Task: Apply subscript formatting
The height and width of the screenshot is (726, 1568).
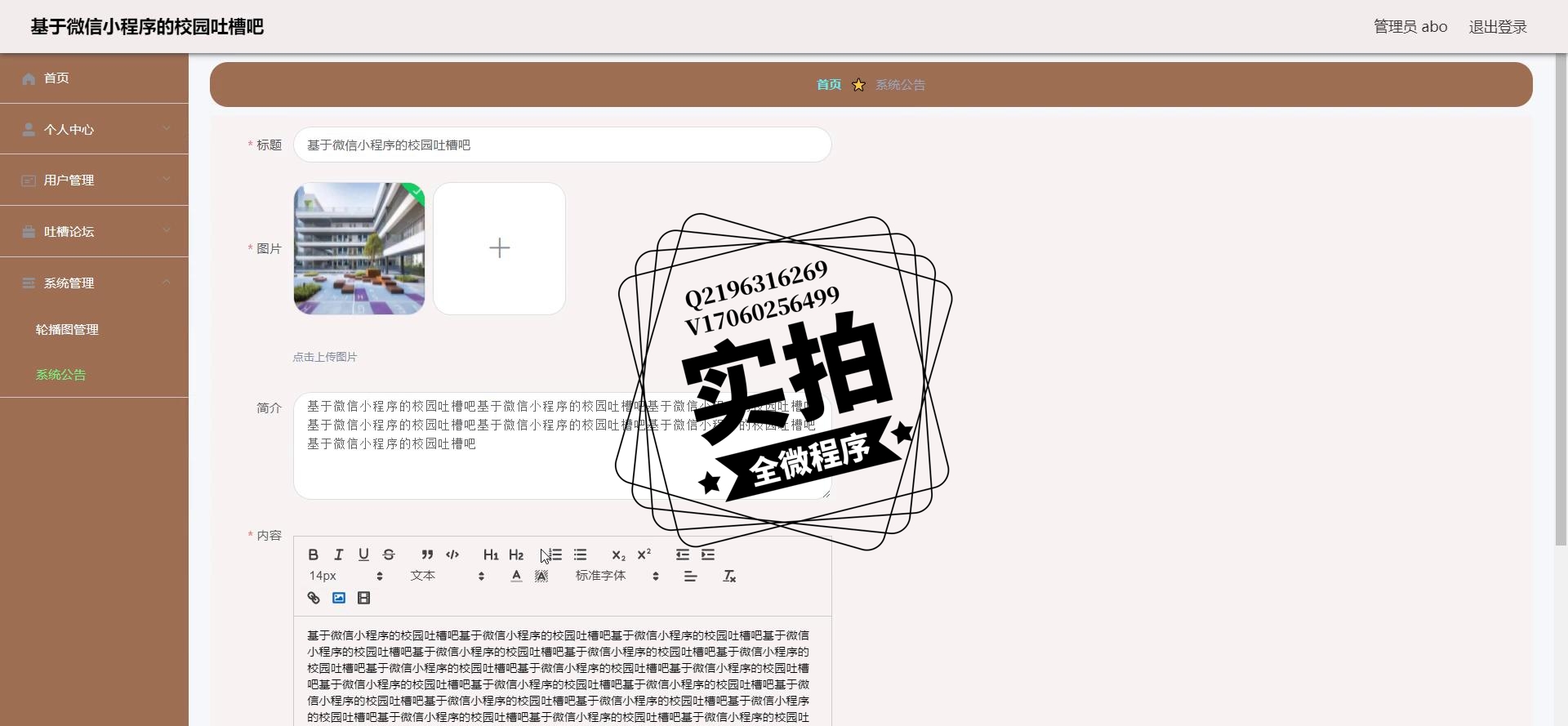Action: [x=618, y=555]
